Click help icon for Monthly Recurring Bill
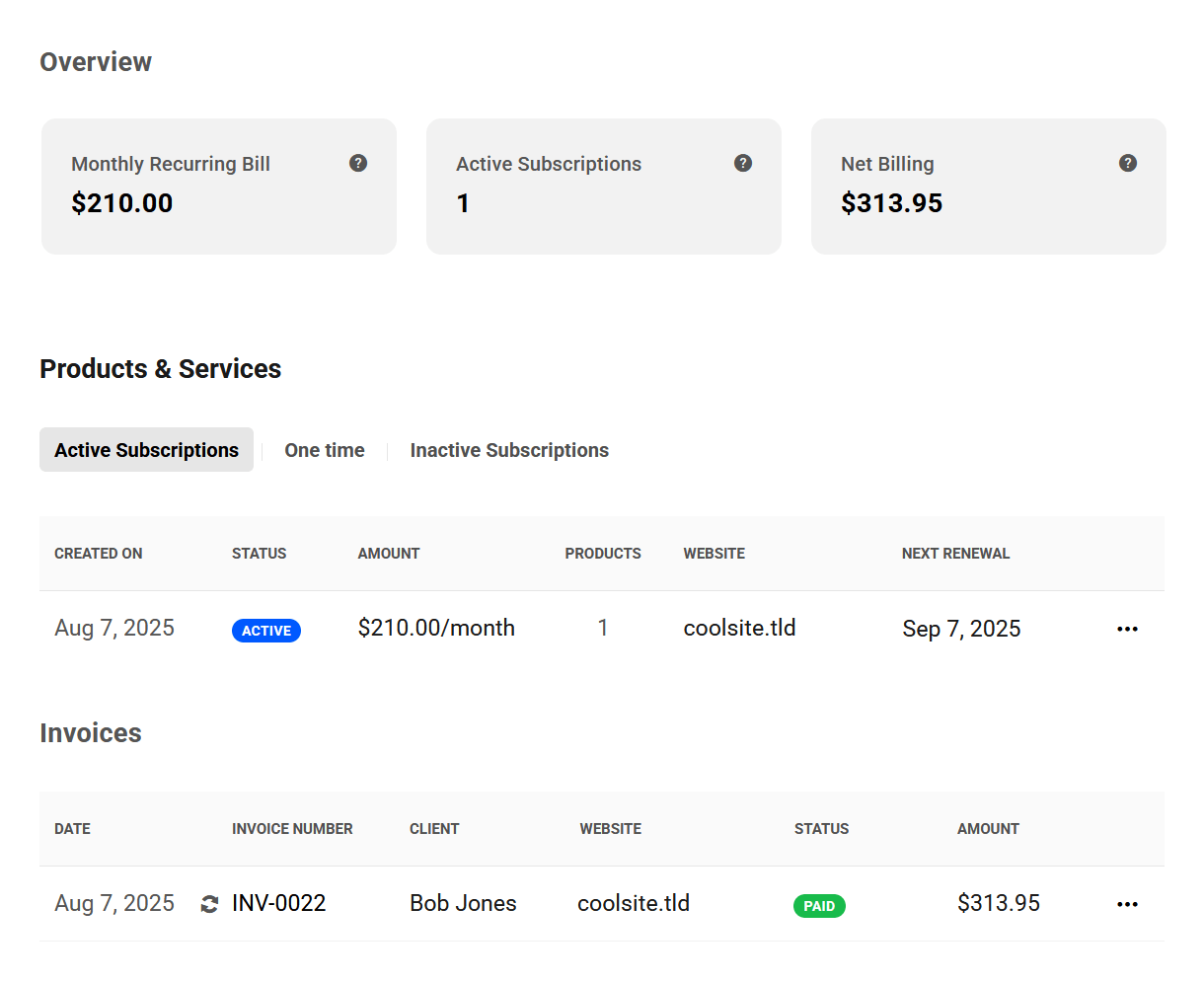This screenshot has height=981, width=1204. (x=358, y=163)
